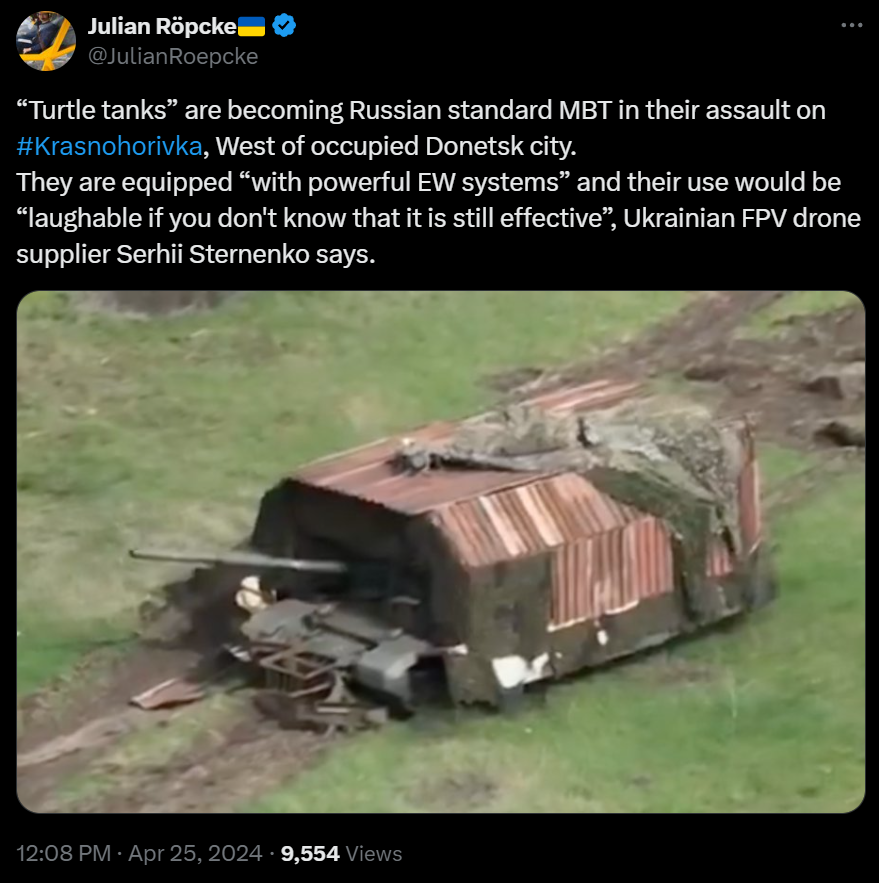Click the camouflage netting on the tank roof
This screenshot has height=883, width=879.
tap(586, 445)
